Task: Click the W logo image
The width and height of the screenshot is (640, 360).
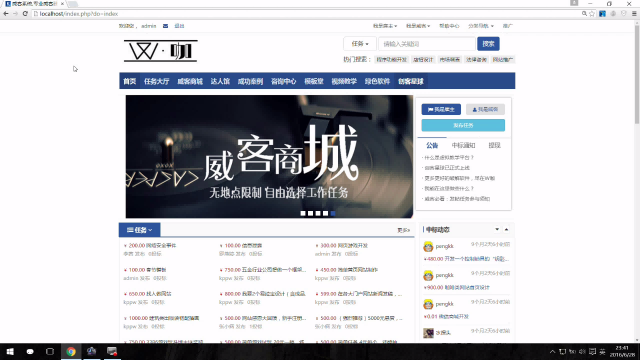Action: click(x=161, y=51)
